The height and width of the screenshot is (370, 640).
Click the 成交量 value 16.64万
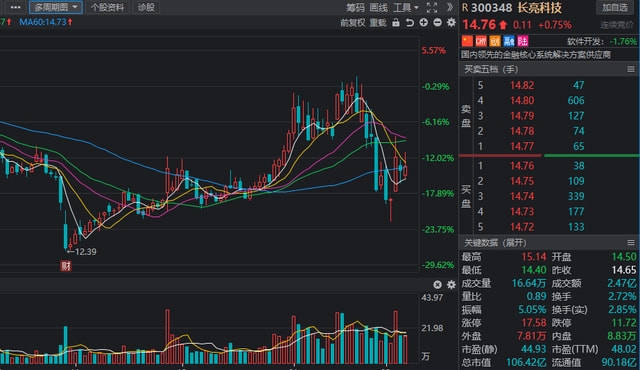point(529,283)
